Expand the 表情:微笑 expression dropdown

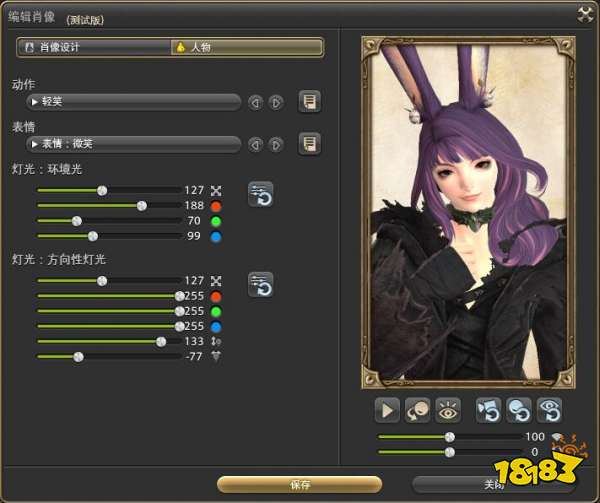[x=134, y=143]
